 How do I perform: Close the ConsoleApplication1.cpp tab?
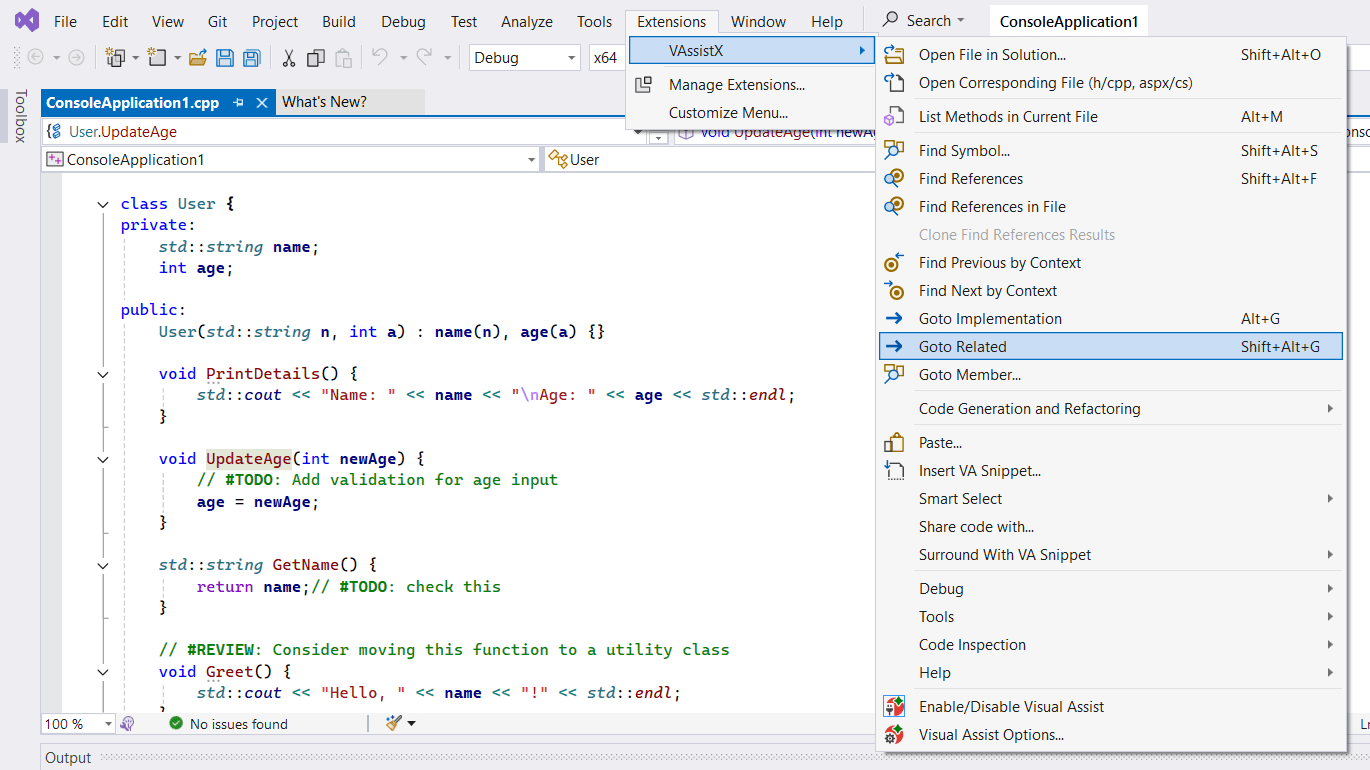(x=262, y=102)
